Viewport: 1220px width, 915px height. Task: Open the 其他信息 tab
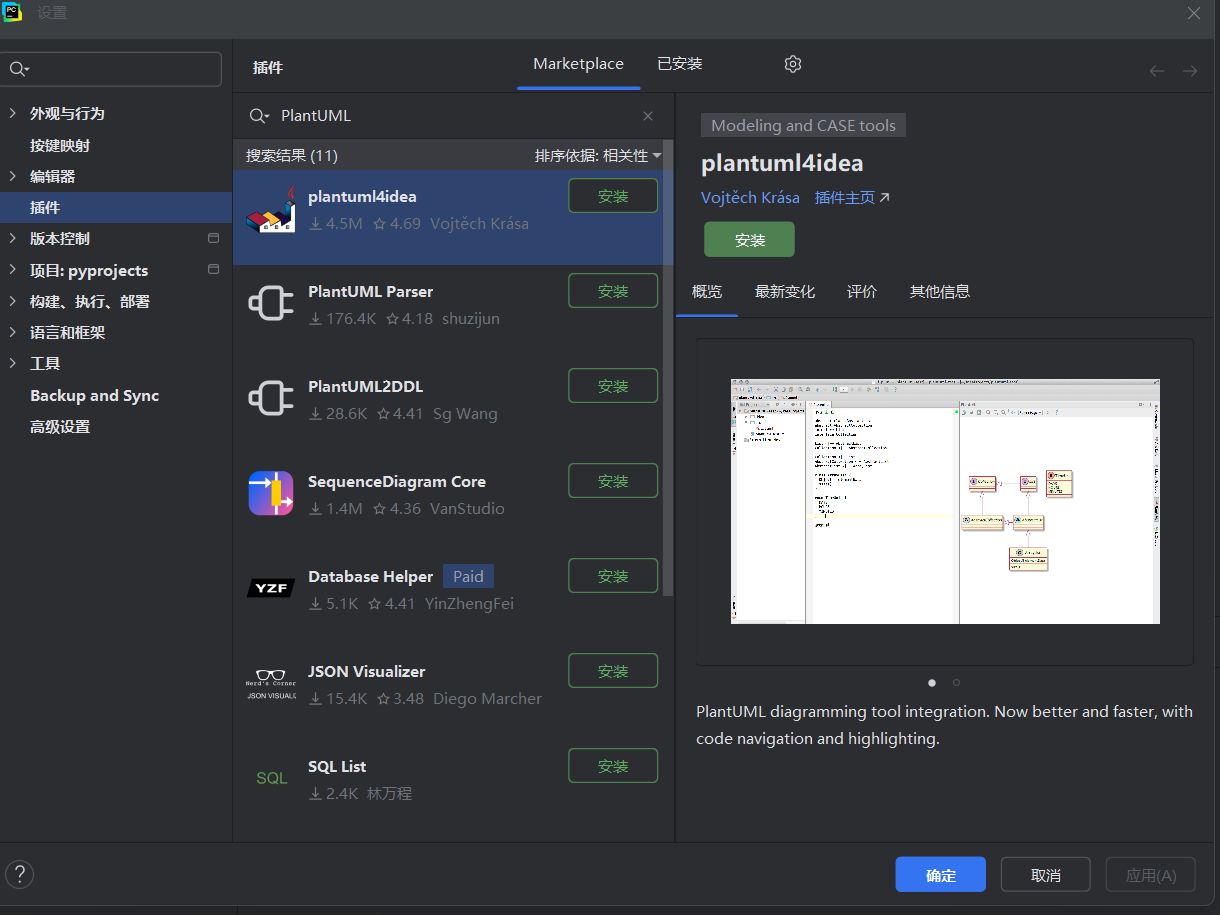(940, 292)
